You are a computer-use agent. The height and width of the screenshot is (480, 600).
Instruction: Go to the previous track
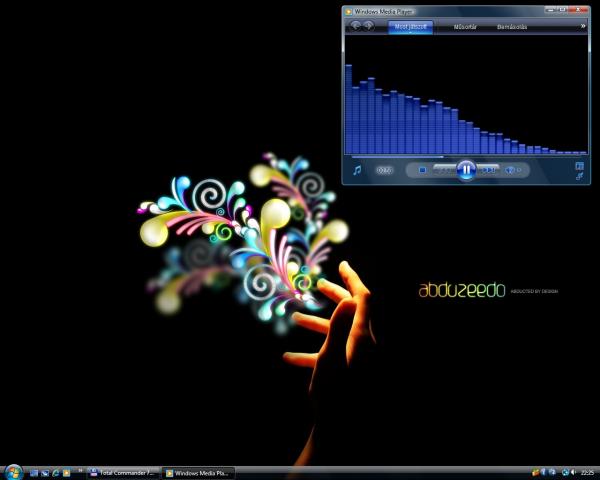pyautogui.click(x=445, y=170)
